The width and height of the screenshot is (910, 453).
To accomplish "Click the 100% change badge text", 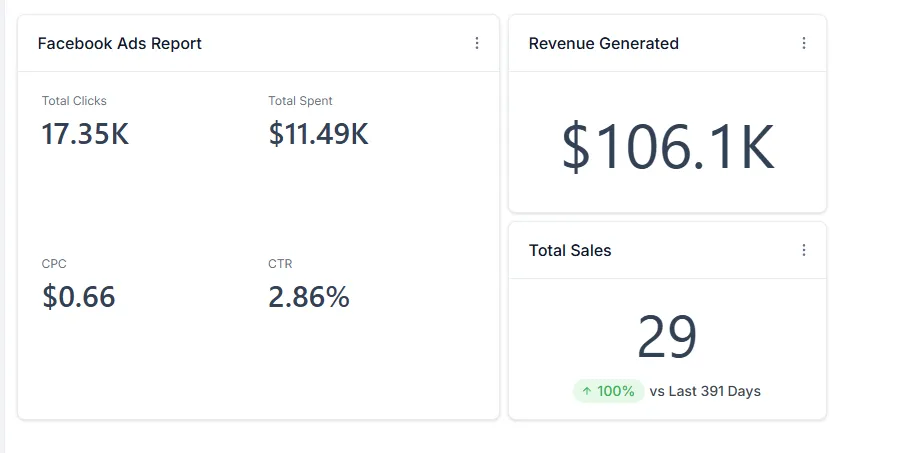I will (616, 391).
